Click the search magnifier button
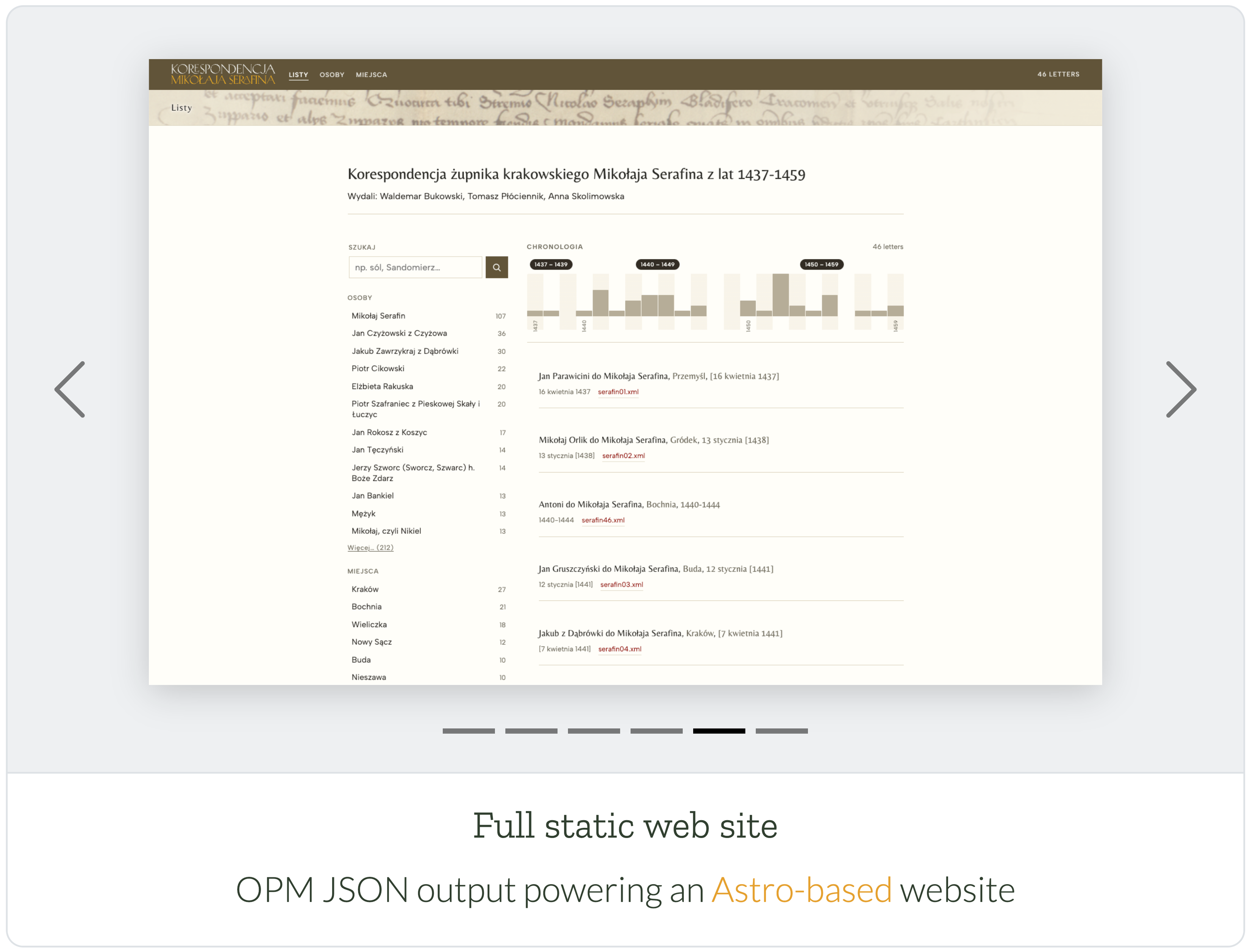 coord(496,267)
